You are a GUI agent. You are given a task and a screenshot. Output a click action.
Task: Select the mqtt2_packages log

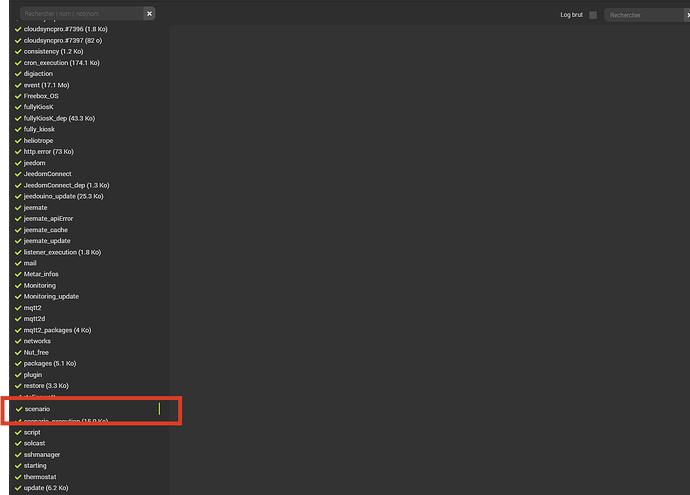point(57,330)
